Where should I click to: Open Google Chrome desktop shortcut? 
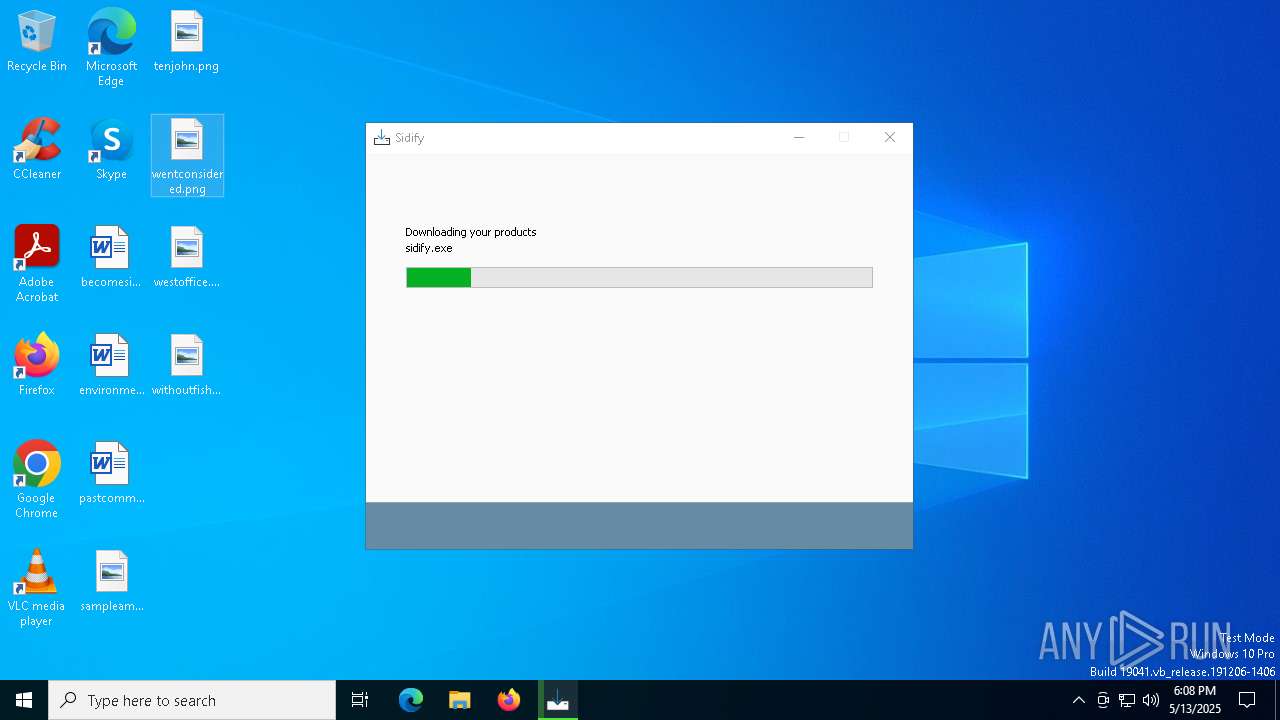[x=37, y=480]
